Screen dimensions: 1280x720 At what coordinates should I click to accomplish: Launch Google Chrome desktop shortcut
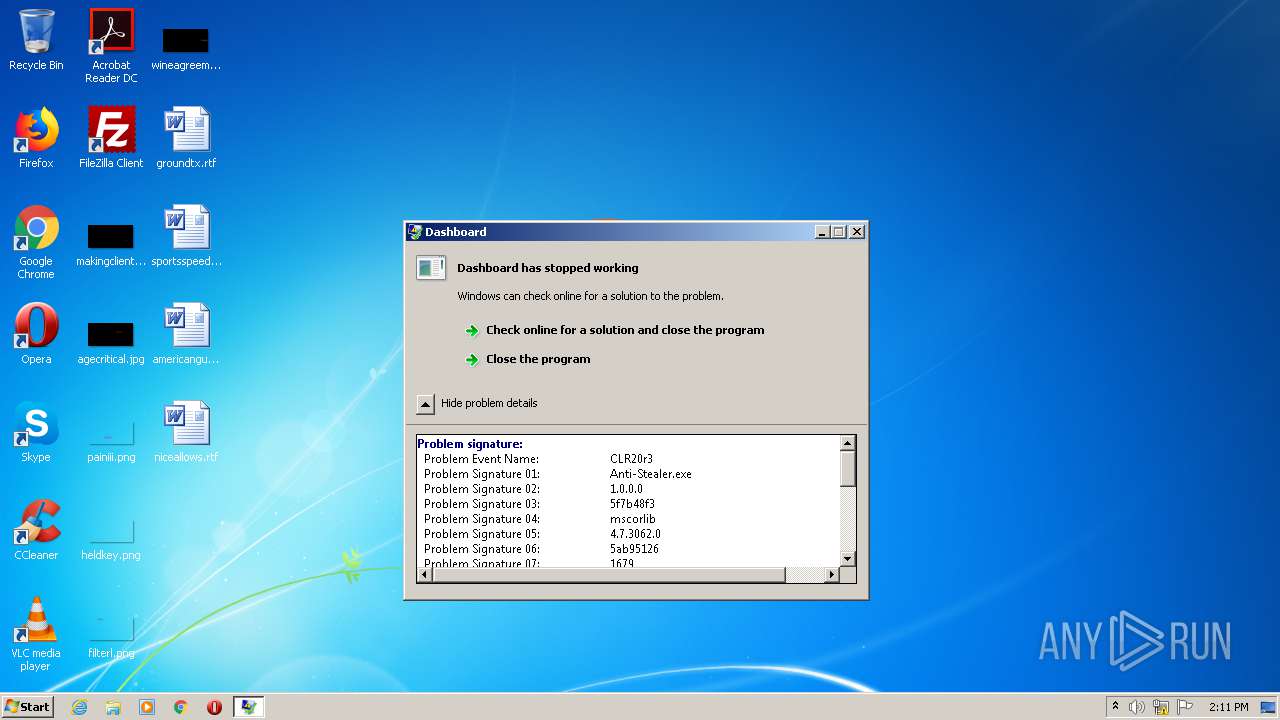coord(36,242)
